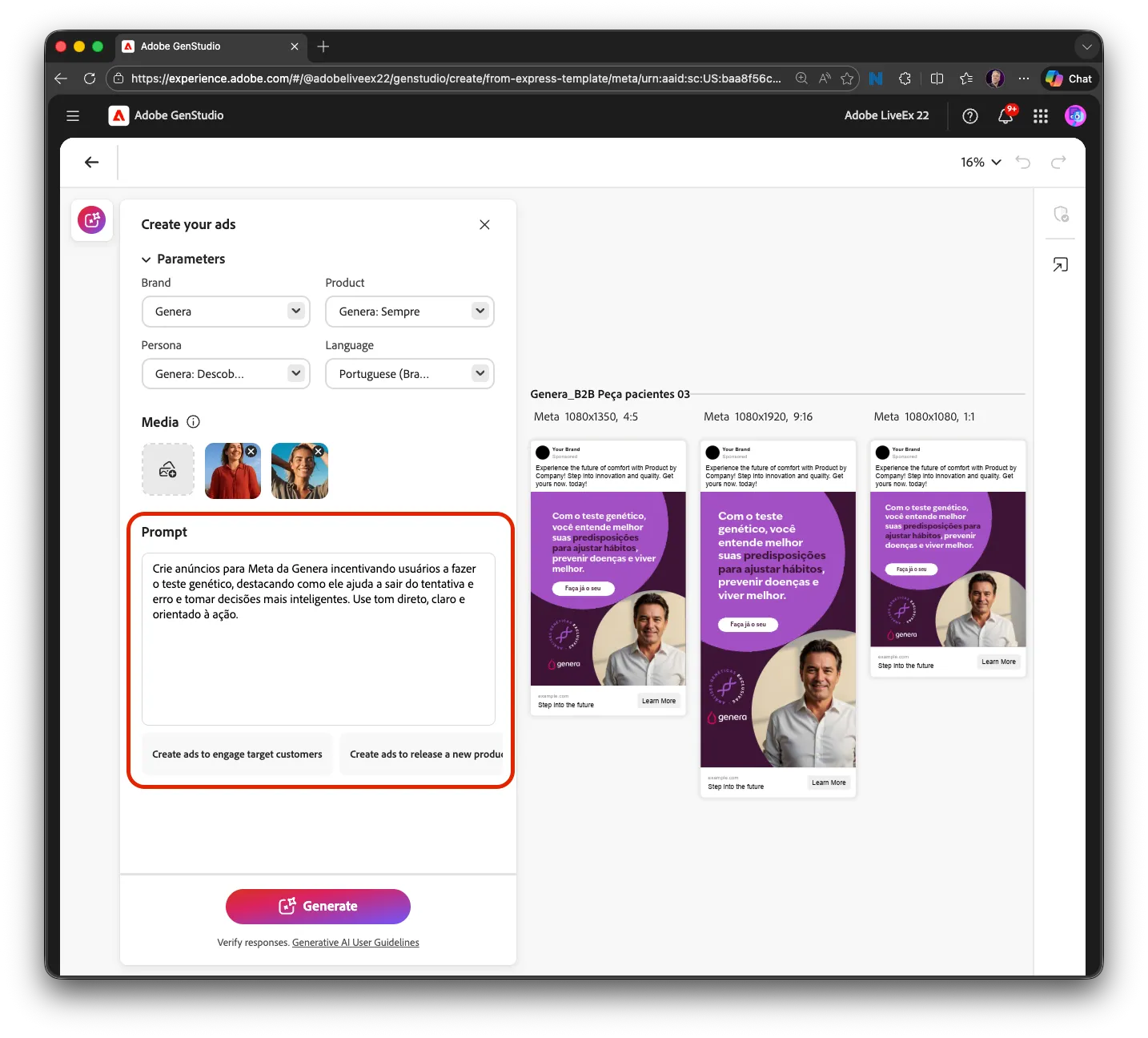Open the notifications bell
Image resolution: width=1148 pixels, height=1038 pixels.
(x=1006, y=116)
